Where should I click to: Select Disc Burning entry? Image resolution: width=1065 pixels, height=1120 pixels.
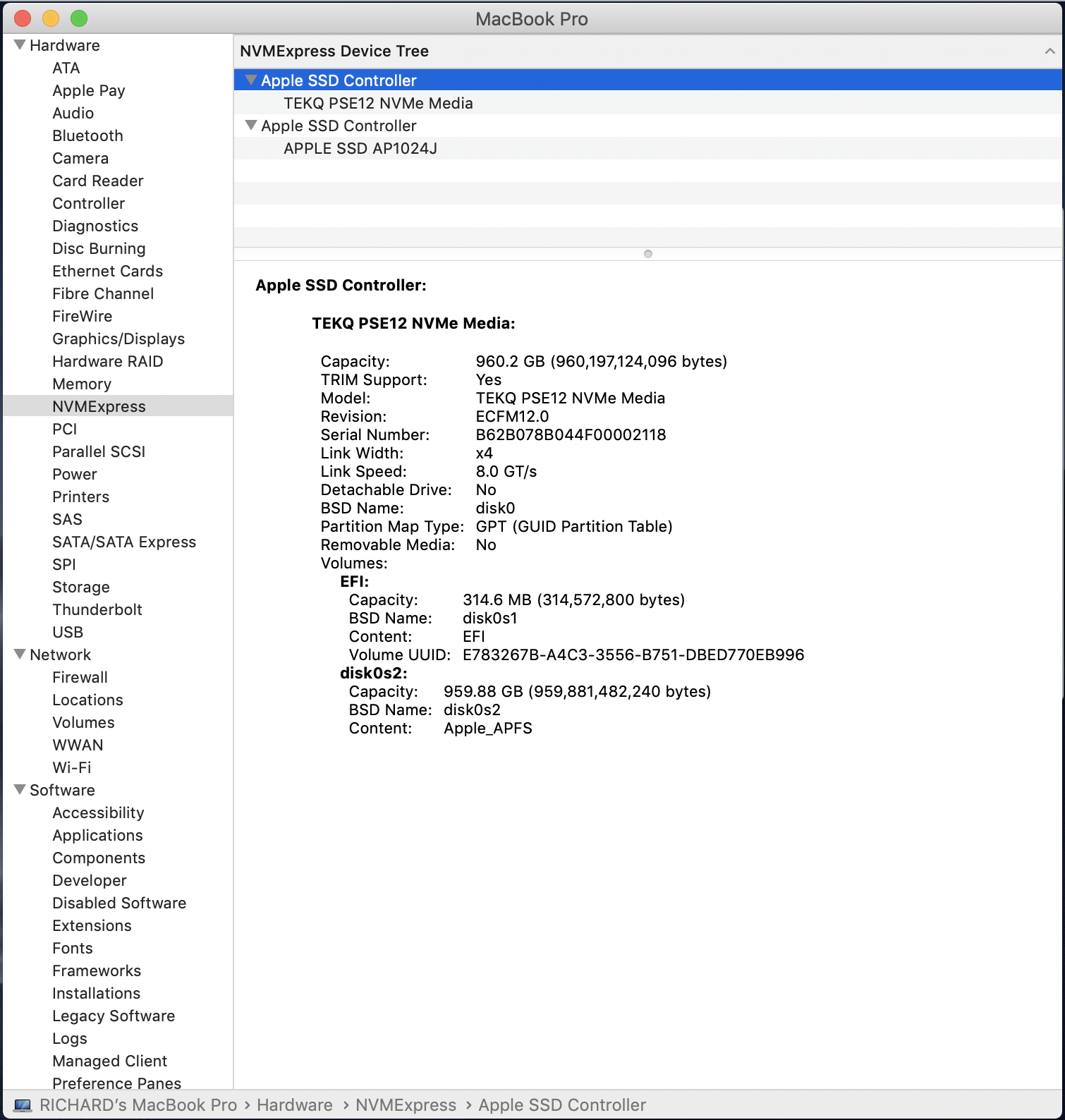coord(99,248)
